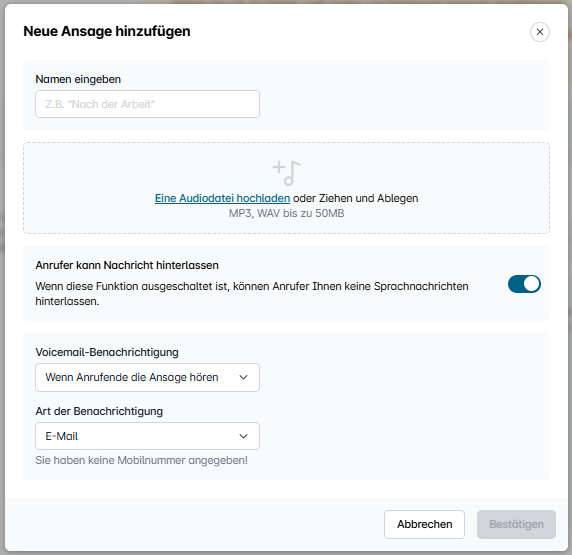Close the Neue Ansage hinzufügen dialog
This screenshot has height=555, width=572.
tap(540, 32)
